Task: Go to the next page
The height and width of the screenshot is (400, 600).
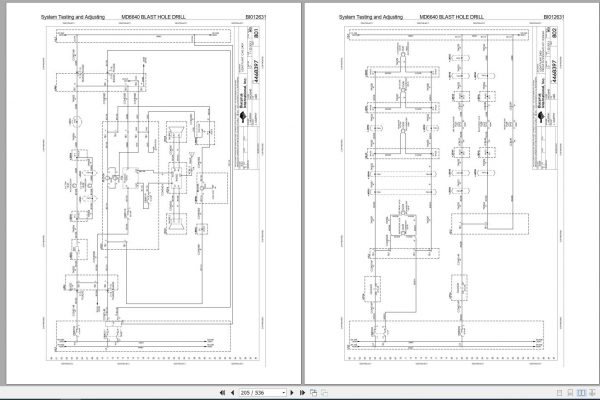Action: (x=292, y=393)
